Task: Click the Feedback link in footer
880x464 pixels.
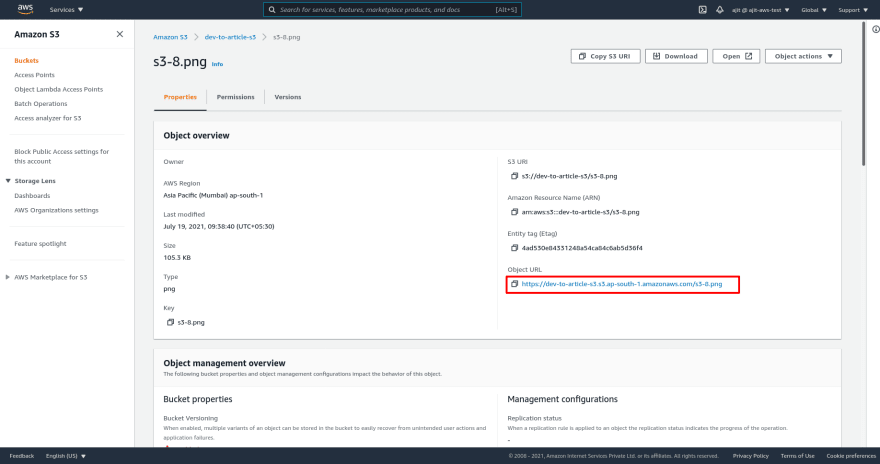Action: (x=21, y=456)
